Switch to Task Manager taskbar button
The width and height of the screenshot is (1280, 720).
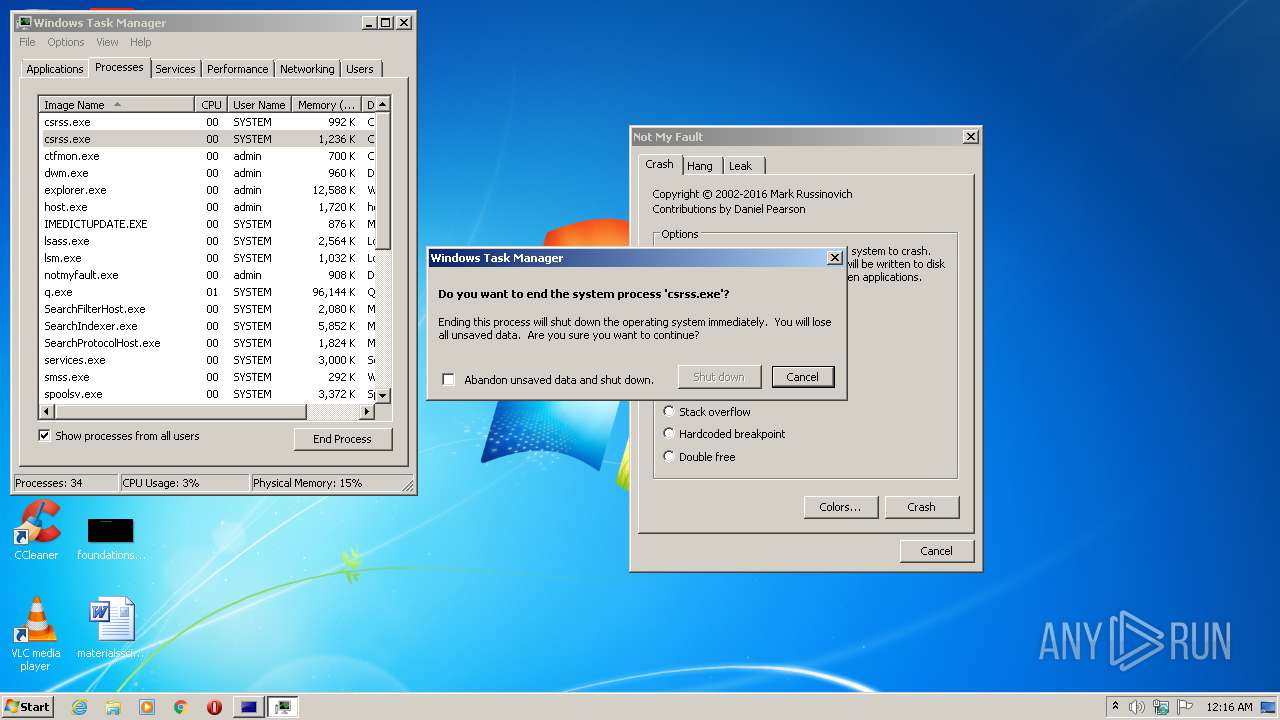click(x=283, y=707)
